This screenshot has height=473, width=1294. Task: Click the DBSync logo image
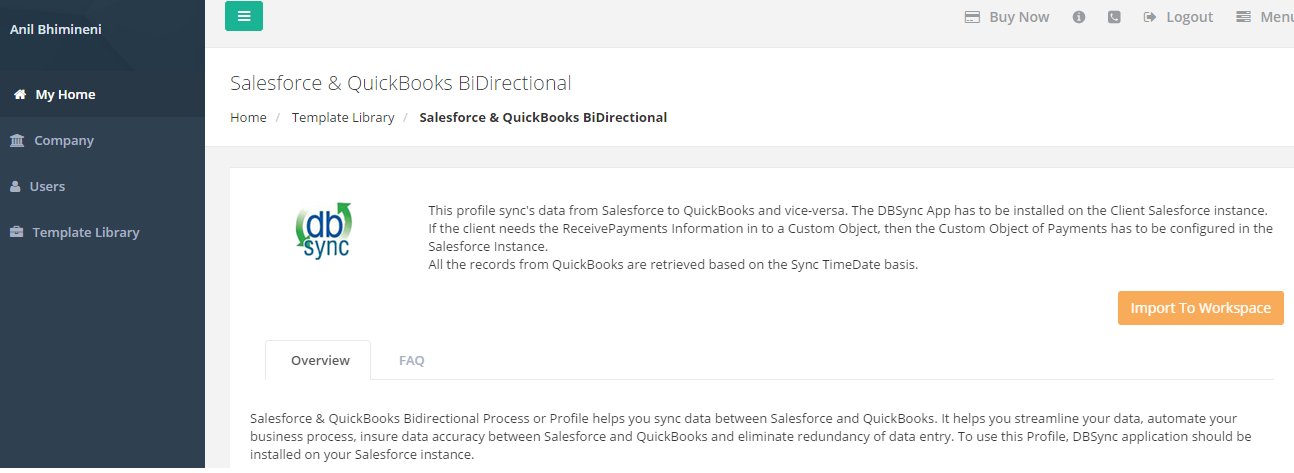tap(325, 231)
